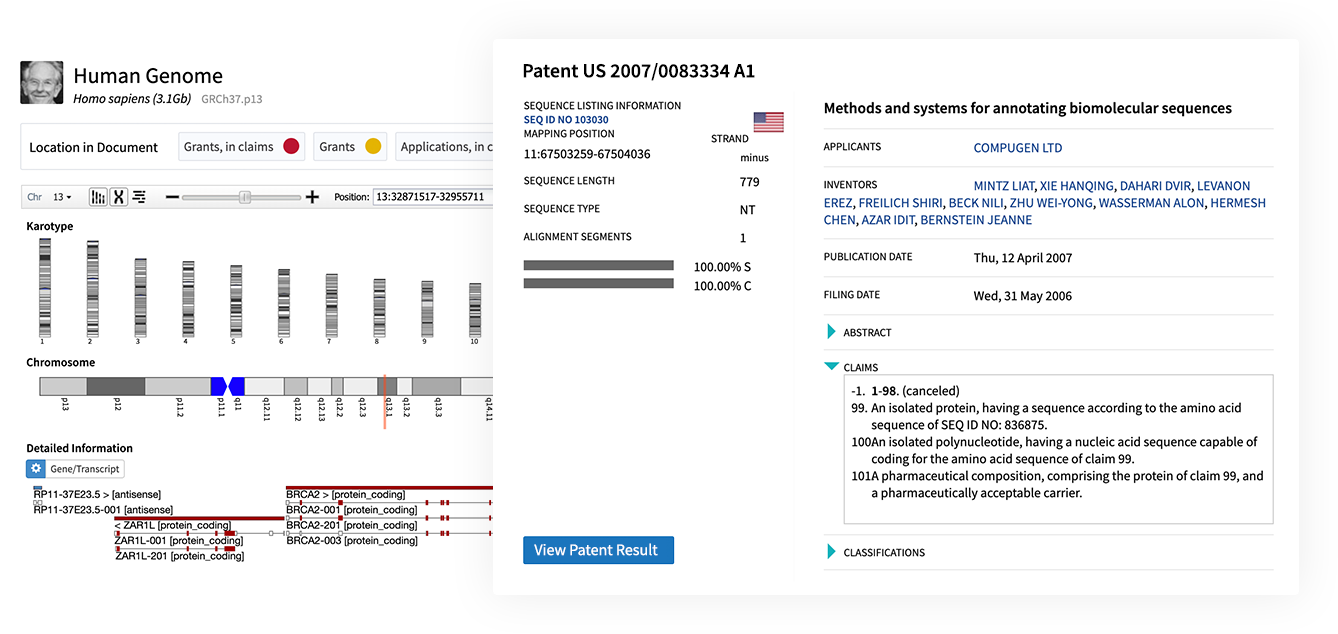Toggle the 'Applications, in claims' filter
1338x634 pixels.
click(445, 147)
